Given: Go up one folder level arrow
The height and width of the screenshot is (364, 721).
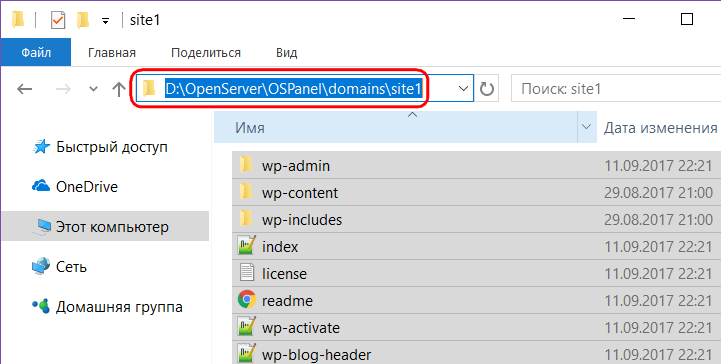Looking at the screenshot, I should click(119, 89).
